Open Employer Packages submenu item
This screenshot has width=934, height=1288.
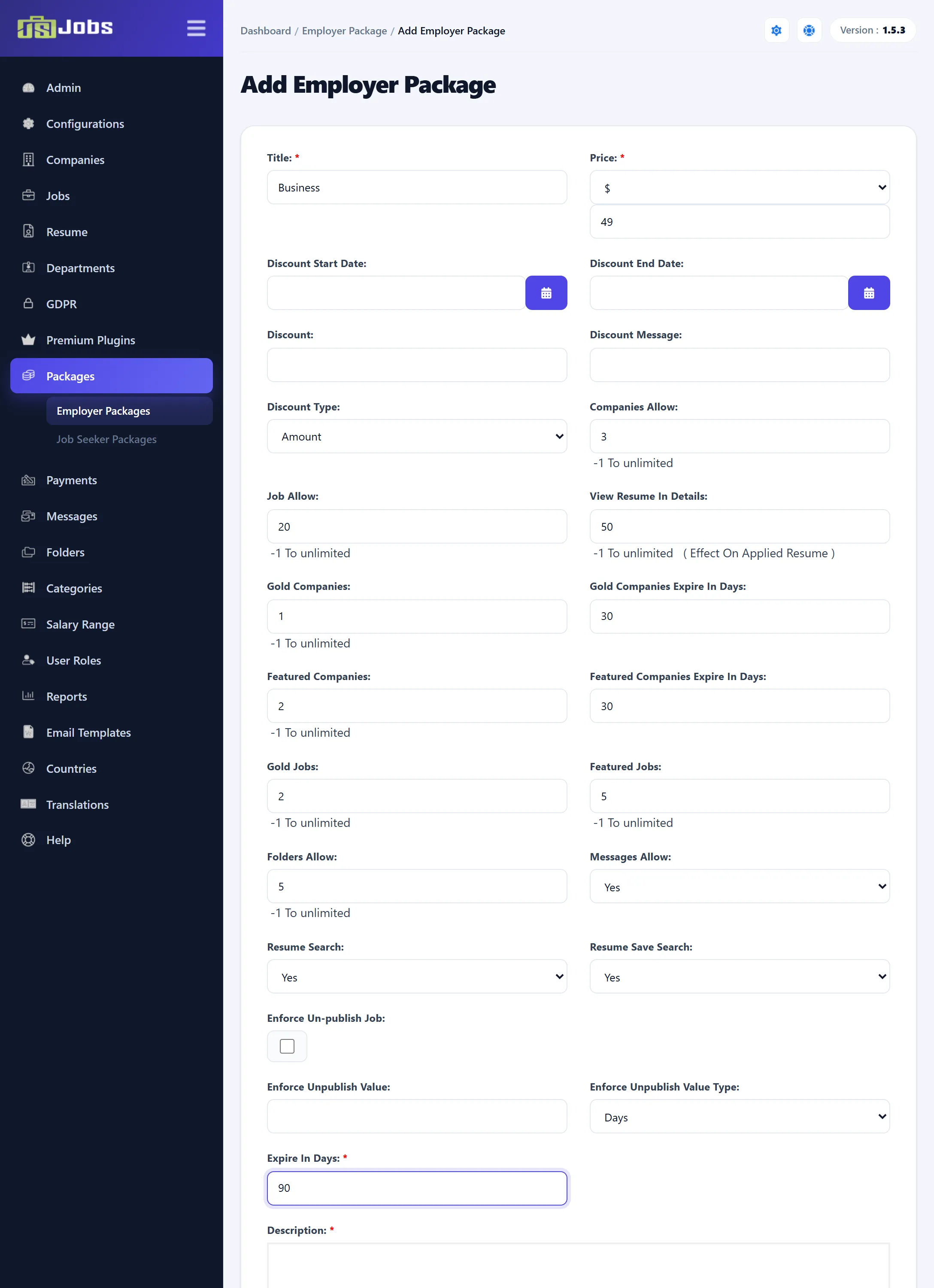click(x=130, y=410)
